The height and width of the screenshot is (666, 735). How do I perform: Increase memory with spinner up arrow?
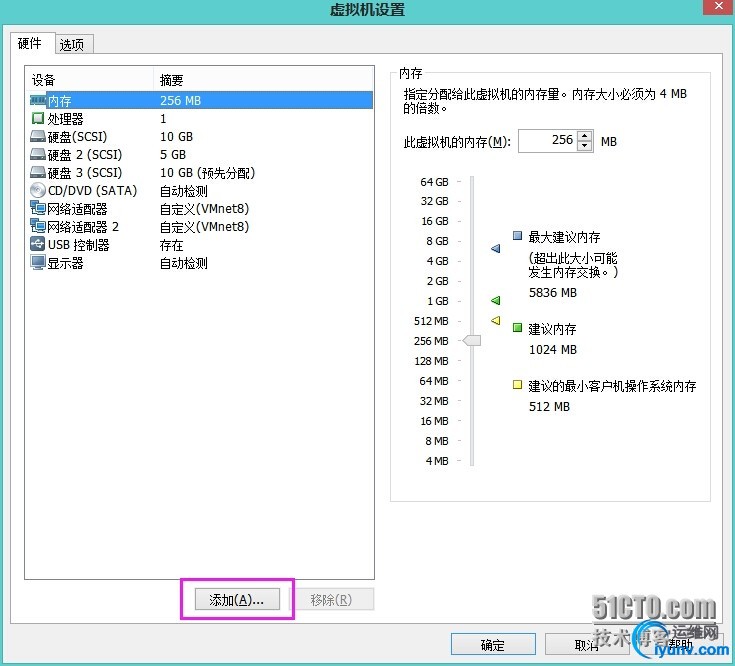585,135
